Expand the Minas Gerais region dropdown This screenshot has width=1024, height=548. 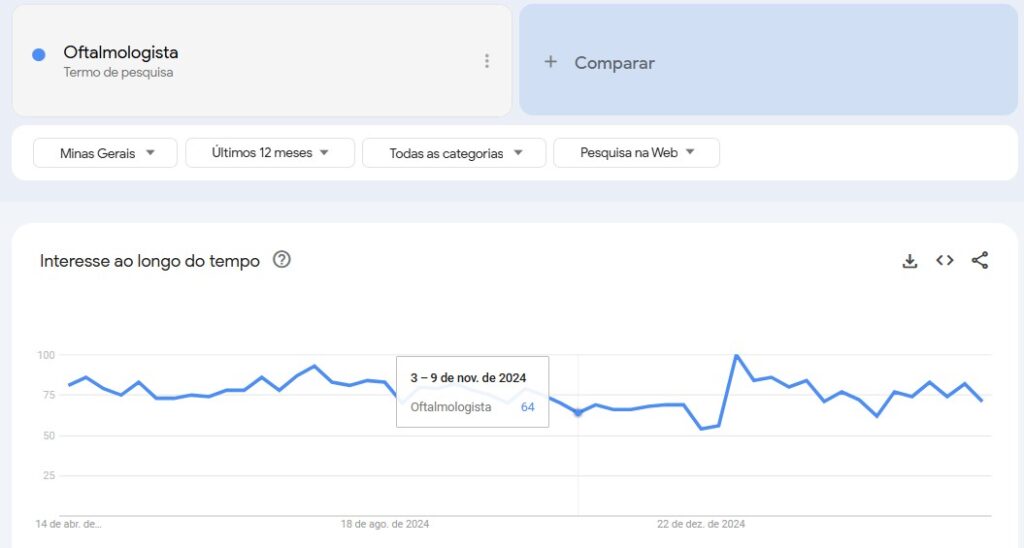coord(105,153)
